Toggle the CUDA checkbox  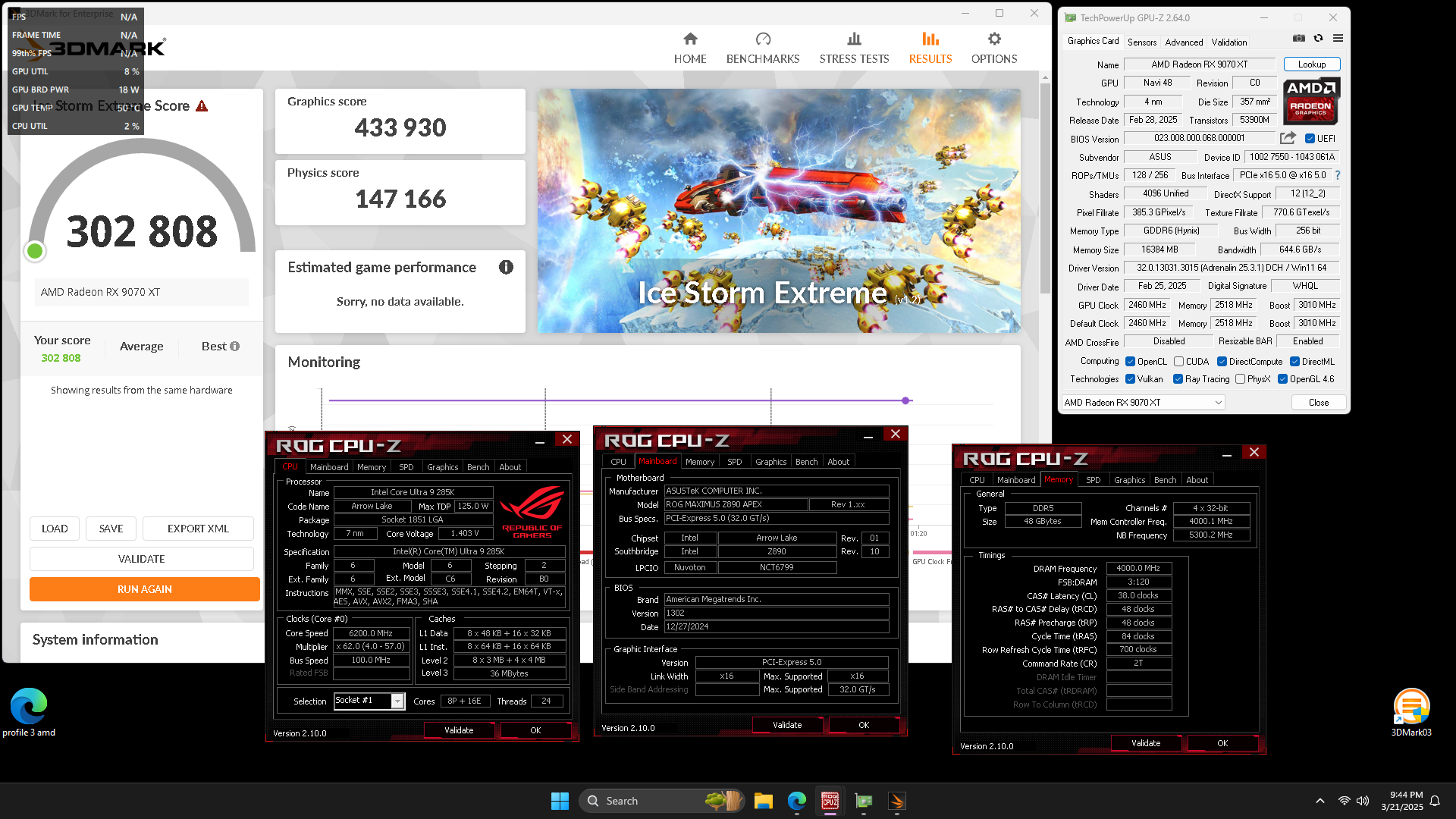tap(1178, 362)
